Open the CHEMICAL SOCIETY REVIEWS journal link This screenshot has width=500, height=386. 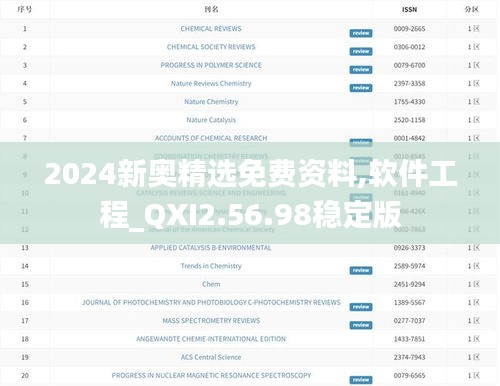tap(211, 47)
